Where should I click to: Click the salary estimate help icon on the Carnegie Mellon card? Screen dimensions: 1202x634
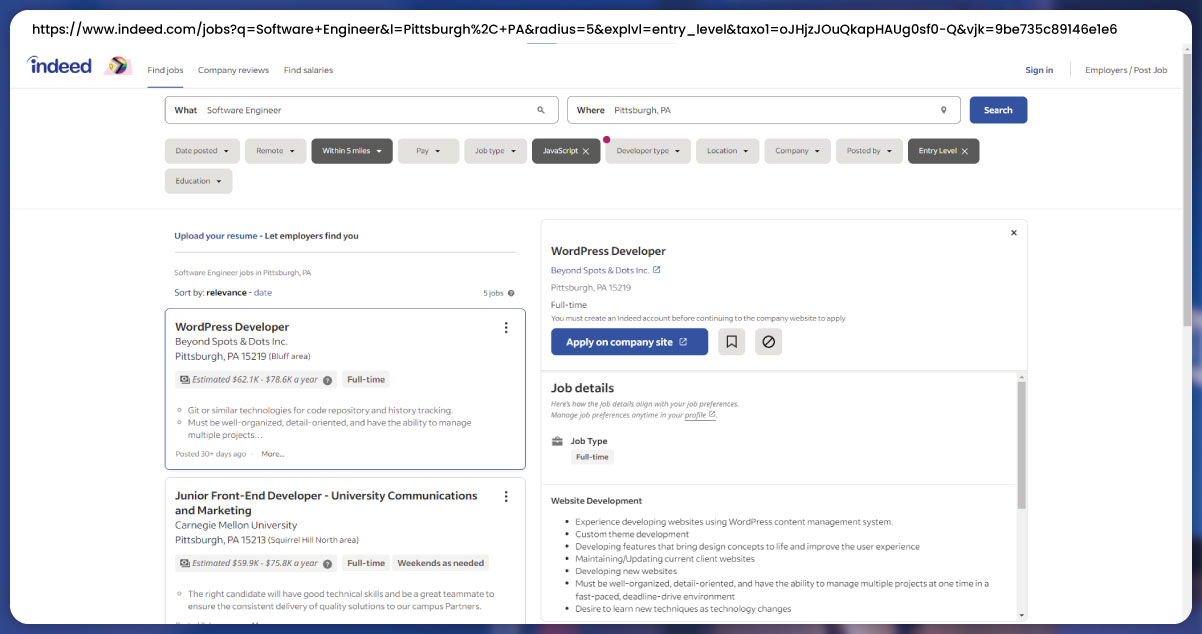[328, 563]
